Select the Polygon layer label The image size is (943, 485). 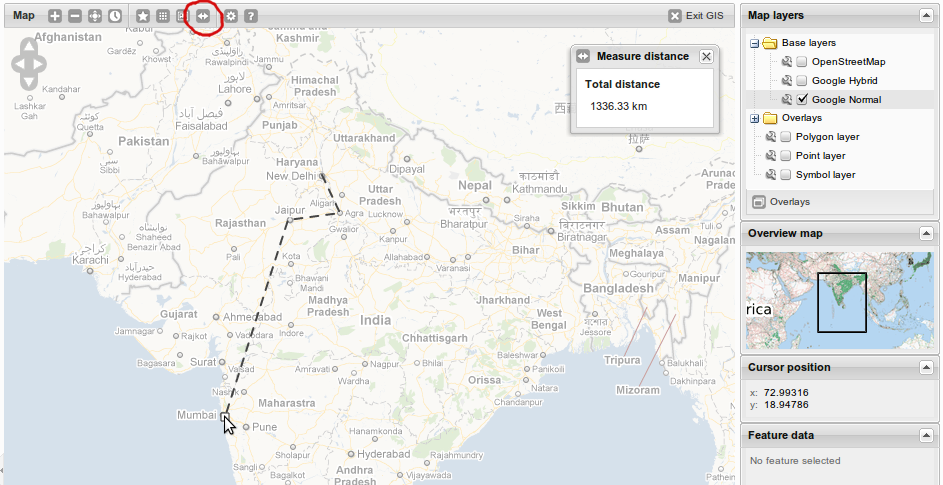[x=828, y=137]
